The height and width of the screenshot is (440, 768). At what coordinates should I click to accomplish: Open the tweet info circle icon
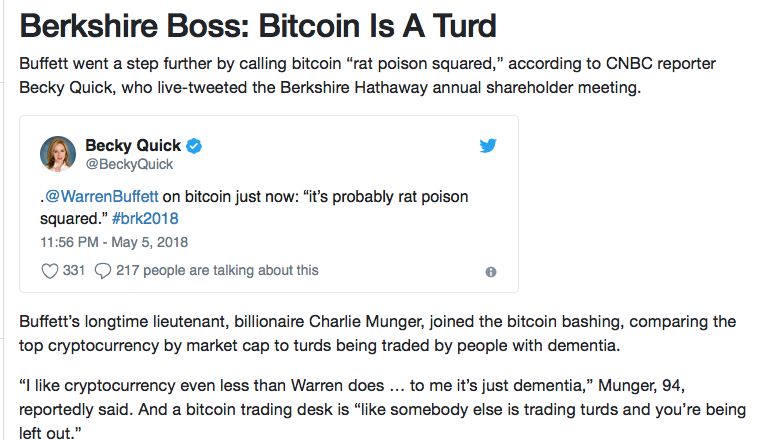coord(491,272)
